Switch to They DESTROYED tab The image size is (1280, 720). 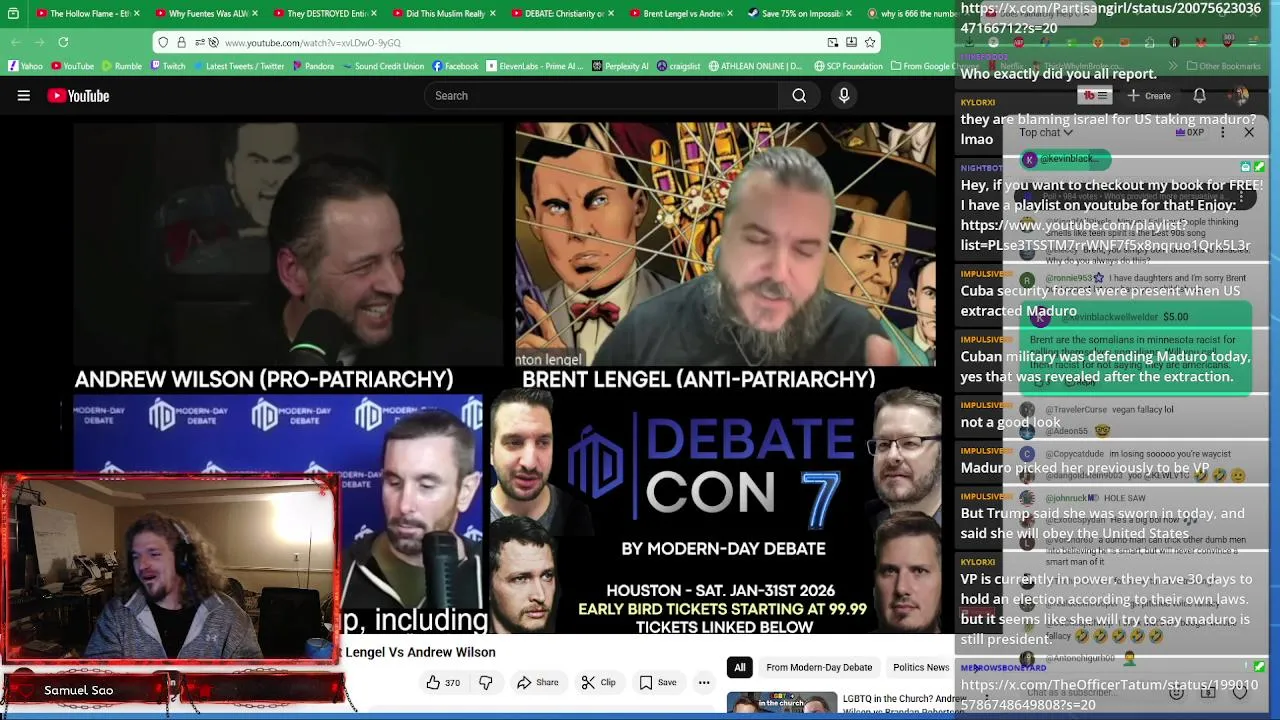[x=326, y=13]
